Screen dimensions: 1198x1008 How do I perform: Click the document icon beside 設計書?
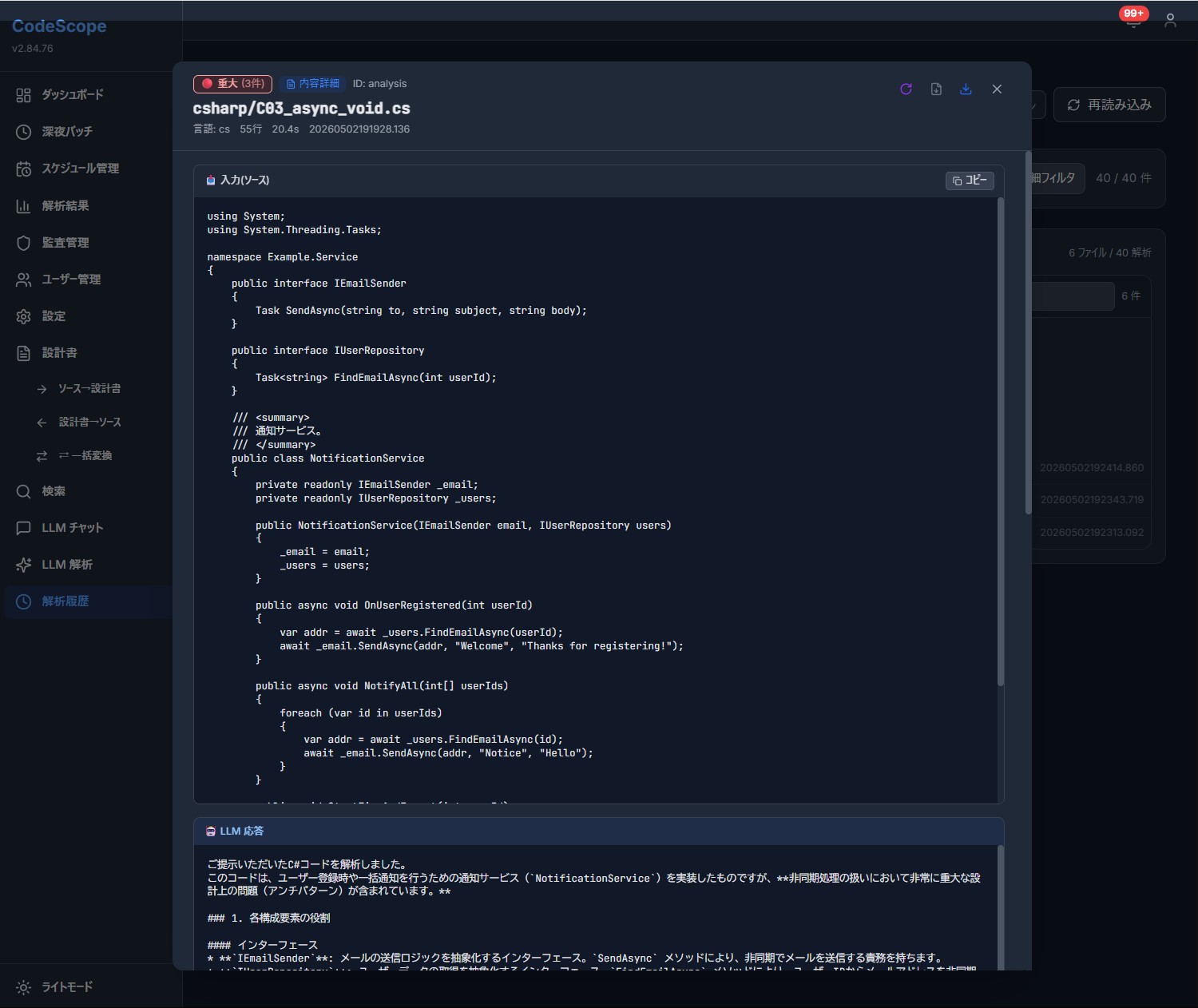(23, 353)
